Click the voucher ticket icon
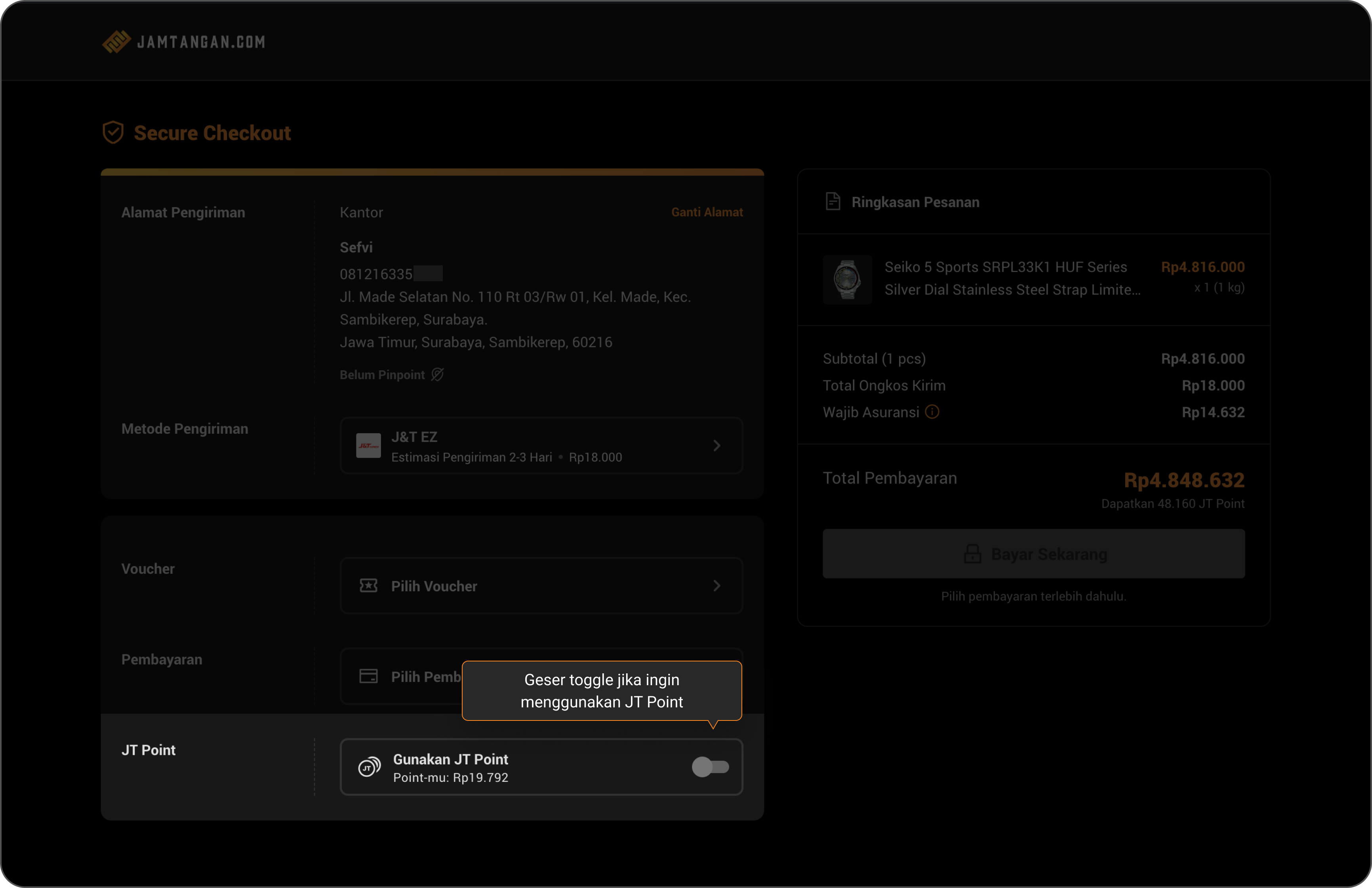Viewport: 1372px width, 888px height. pos(368,586)
